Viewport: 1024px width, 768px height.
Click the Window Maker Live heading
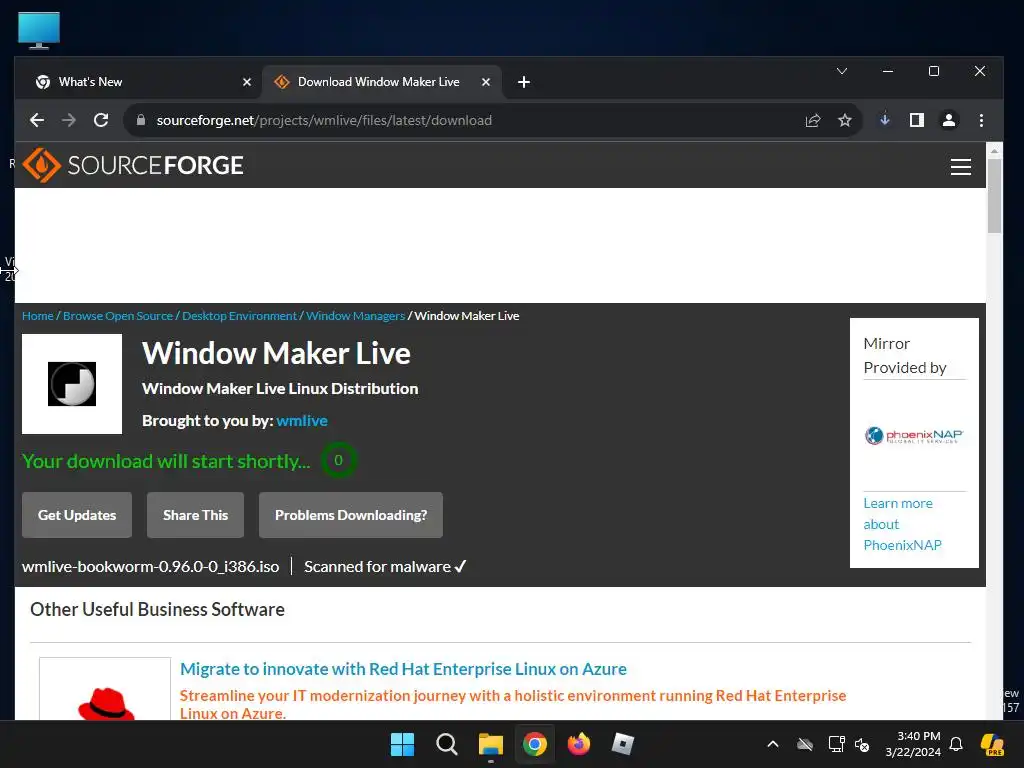coord(276,353)
